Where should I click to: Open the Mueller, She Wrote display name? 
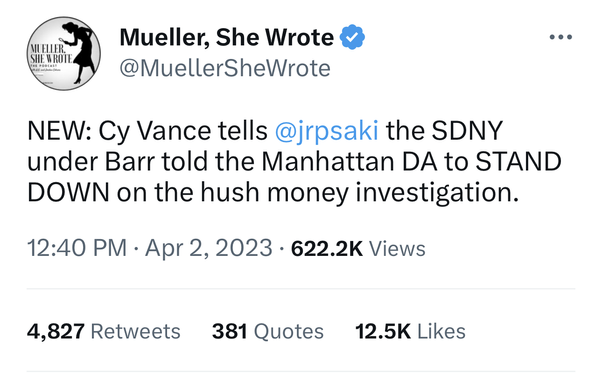click(227, 38)
